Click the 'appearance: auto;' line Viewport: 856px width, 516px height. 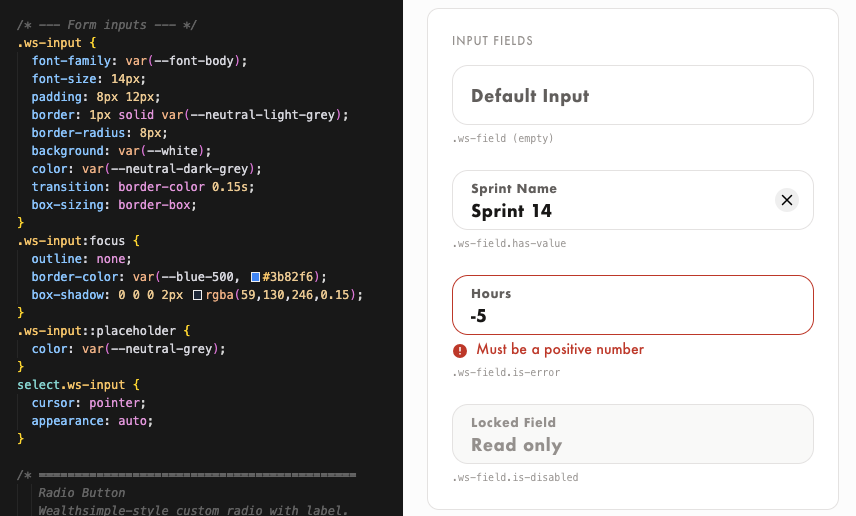coord(92,422)
